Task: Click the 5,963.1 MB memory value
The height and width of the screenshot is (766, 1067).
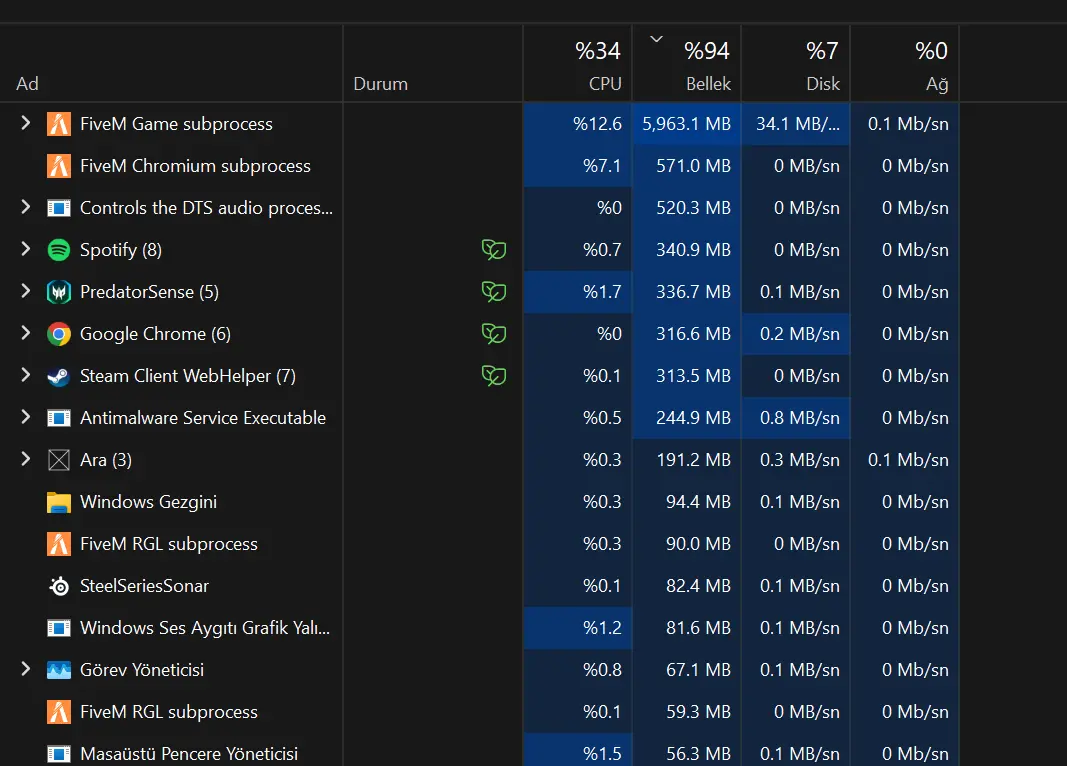Action: 687,124
